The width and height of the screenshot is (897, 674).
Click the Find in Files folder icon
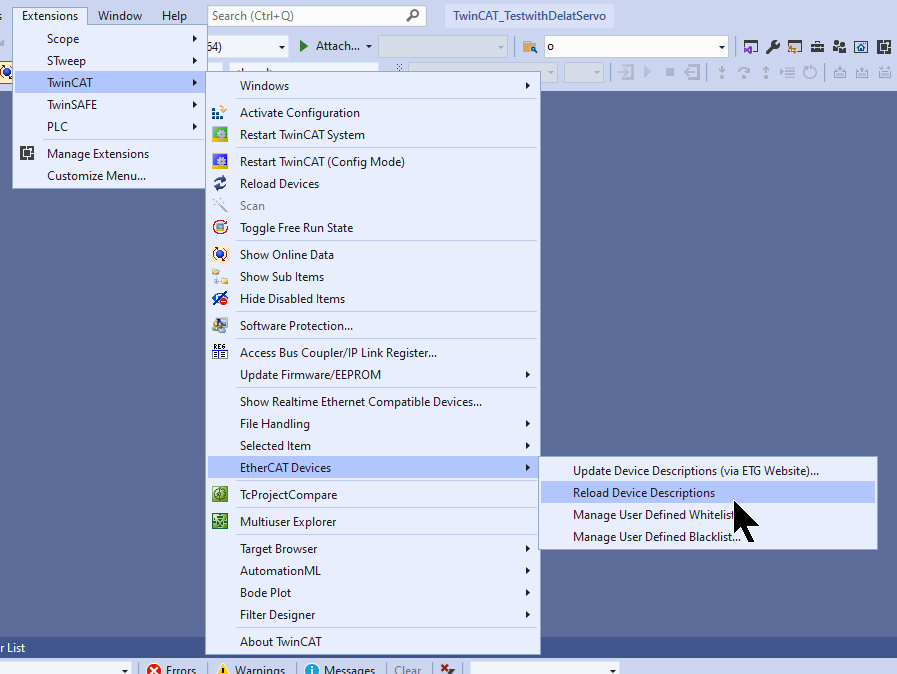click(x=530, y=46)
